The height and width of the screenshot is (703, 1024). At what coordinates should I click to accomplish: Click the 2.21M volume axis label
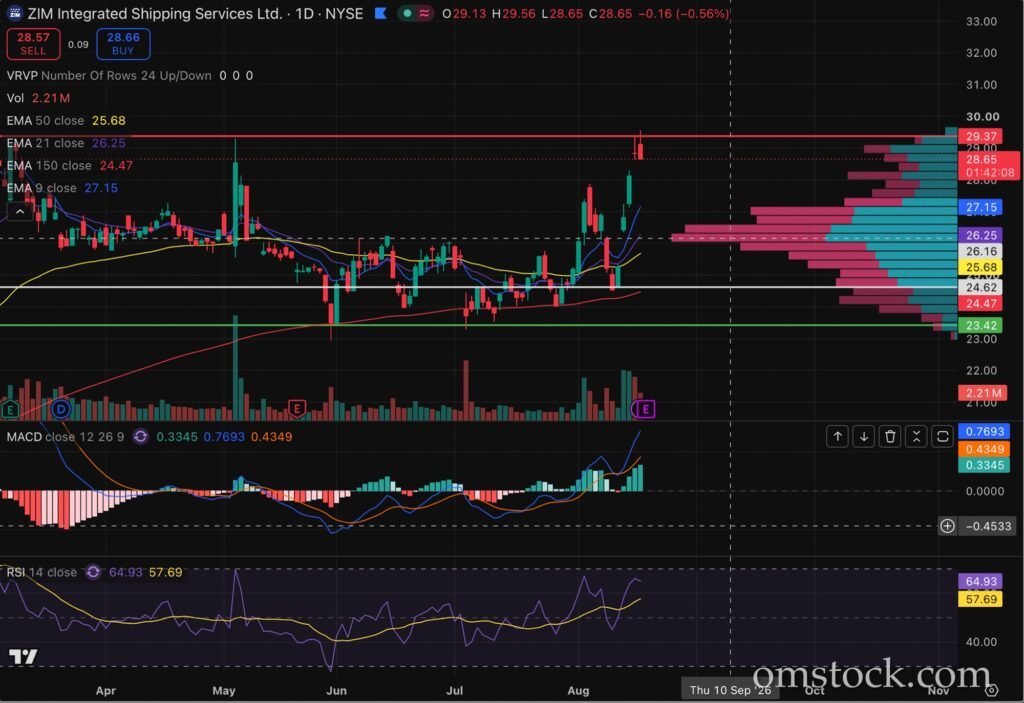pos(983,393)
